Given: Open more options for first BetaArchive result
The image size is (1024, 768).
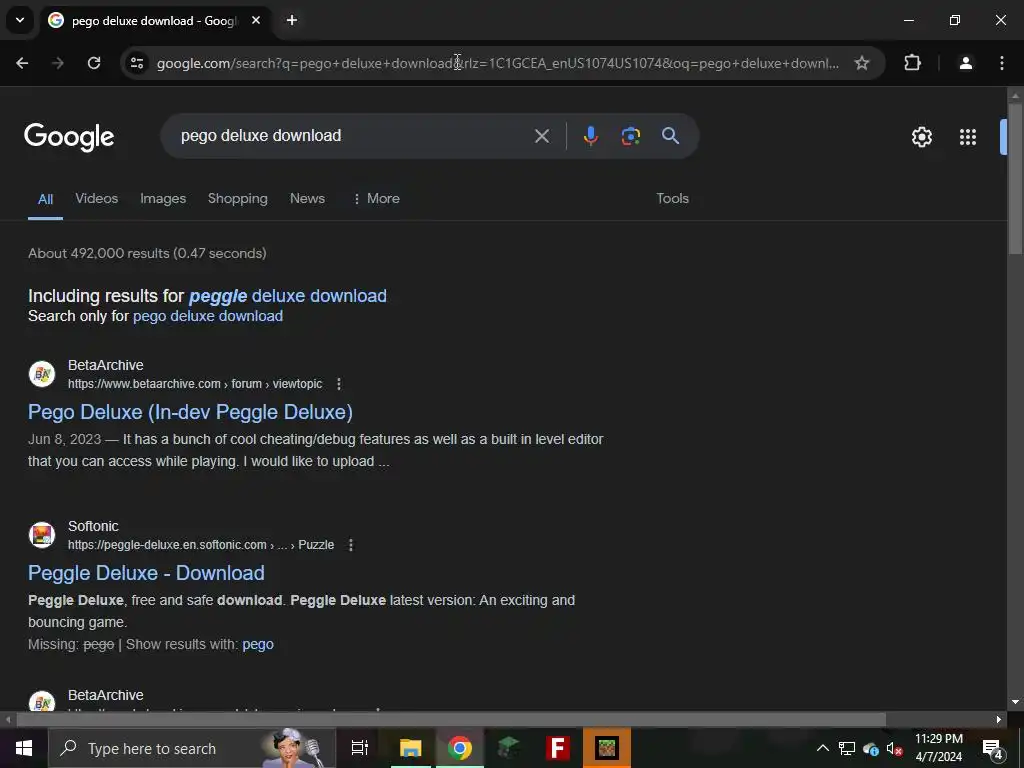Looking at the screenshot, I should point(338,384).
